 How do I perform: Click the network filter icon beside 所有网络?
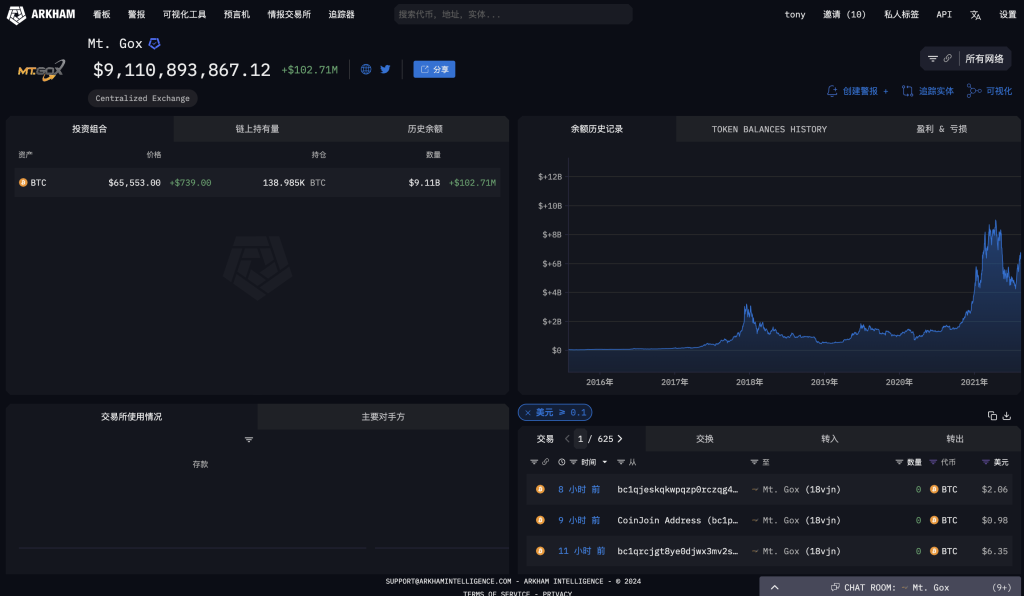click(933, 59)
